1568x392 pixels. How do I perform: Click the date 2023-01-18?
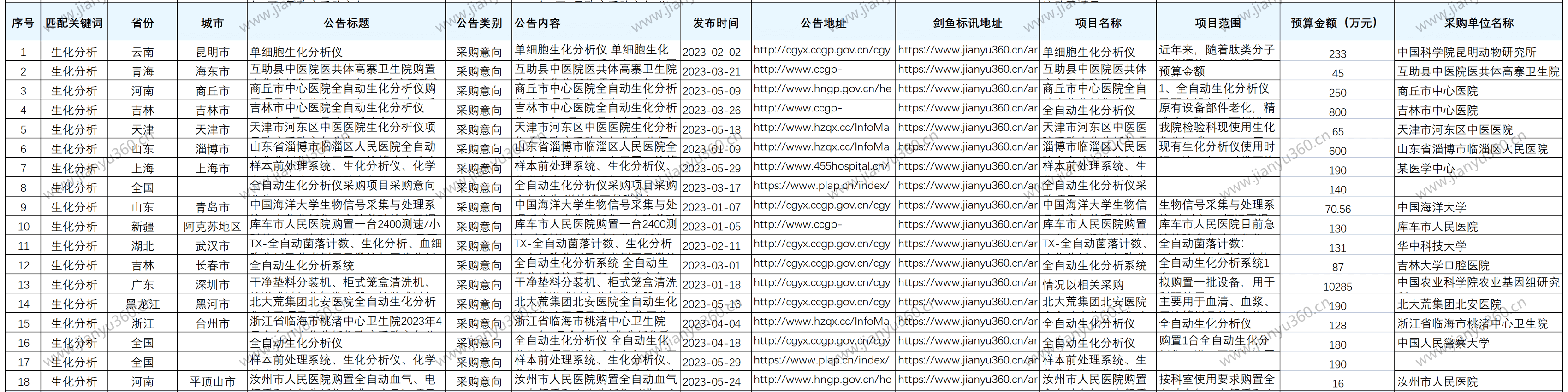pos(712,285)
